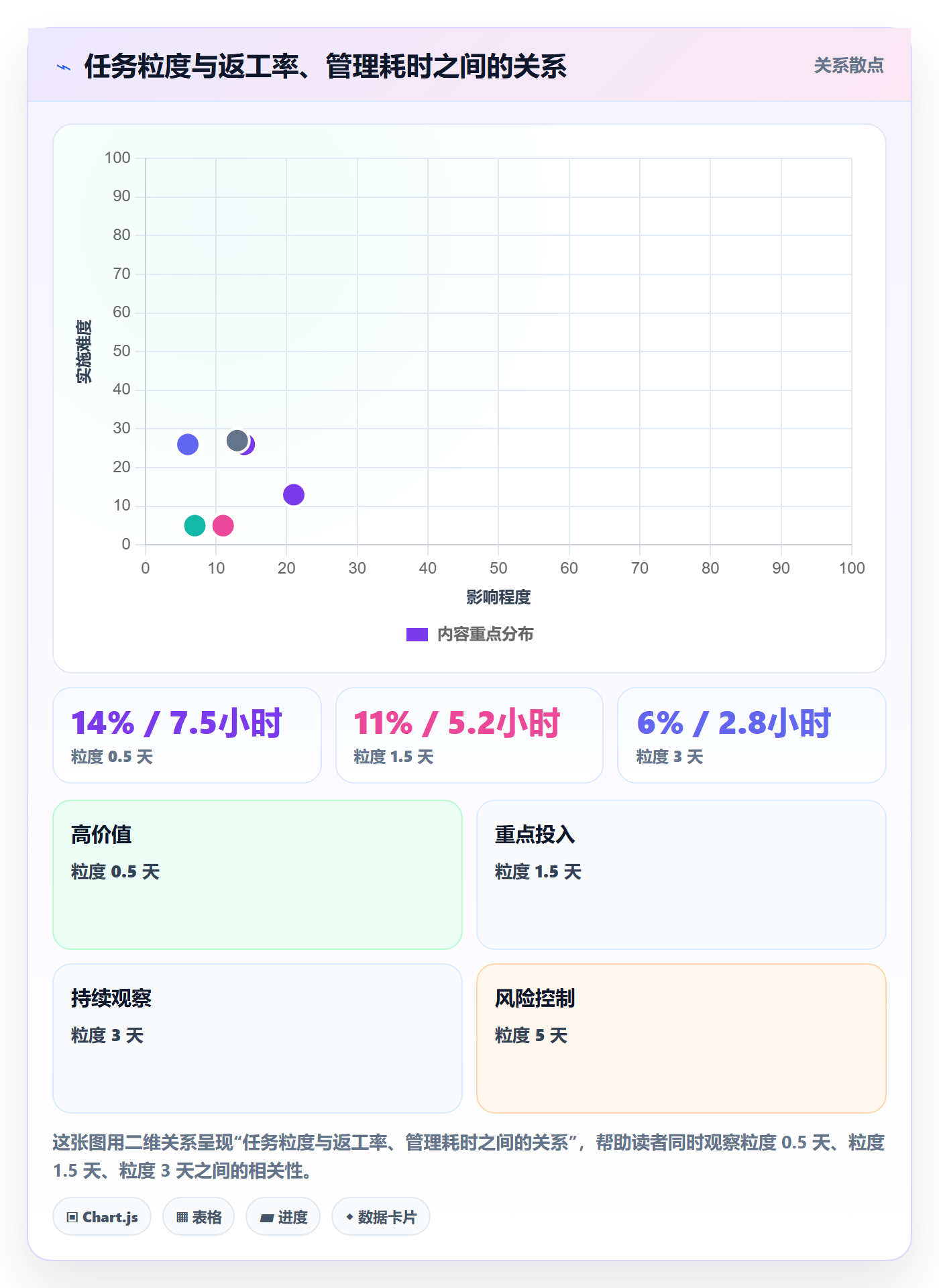
Task: Click the description paragraph starting 这张图用二维关系
Action: [x=469, y=1157]
